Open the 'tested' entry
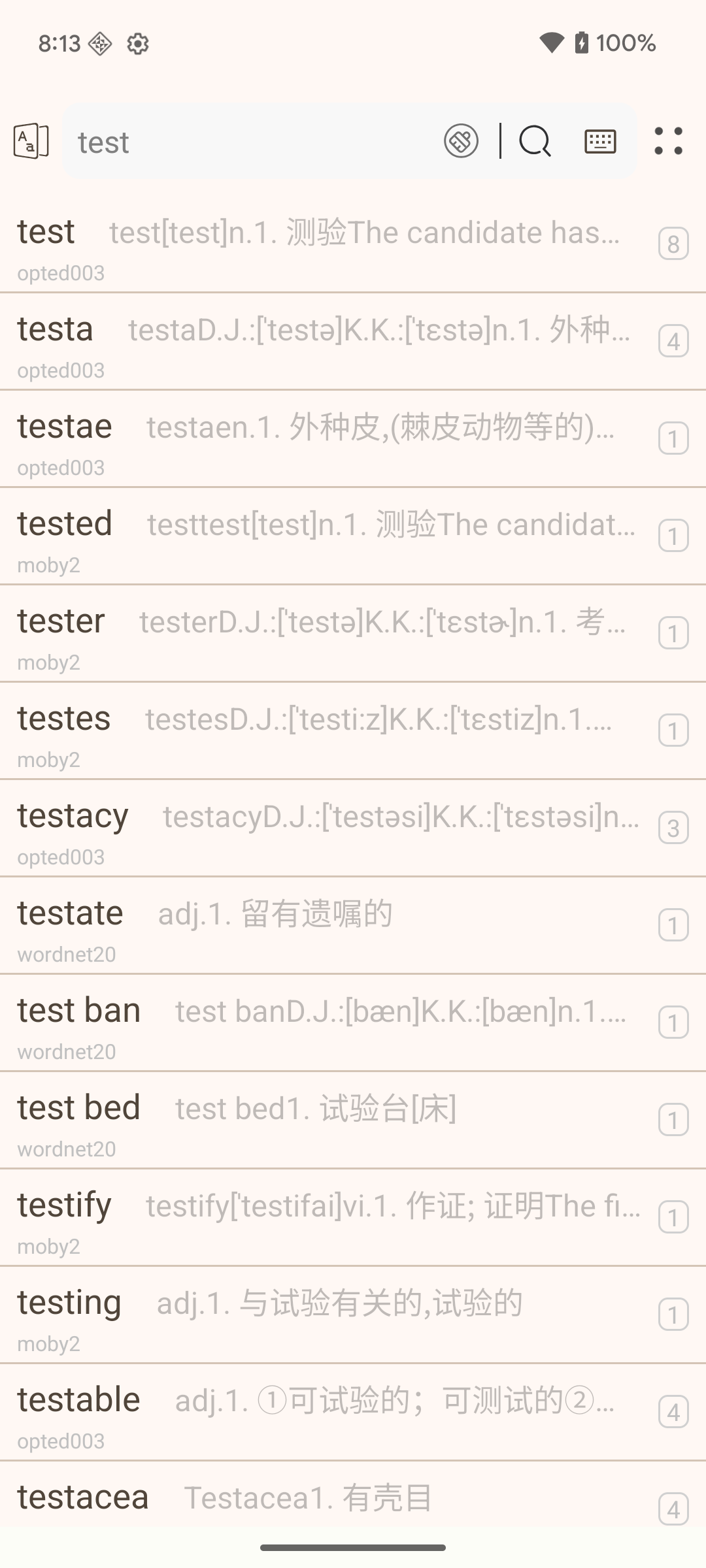 [353, 536]
